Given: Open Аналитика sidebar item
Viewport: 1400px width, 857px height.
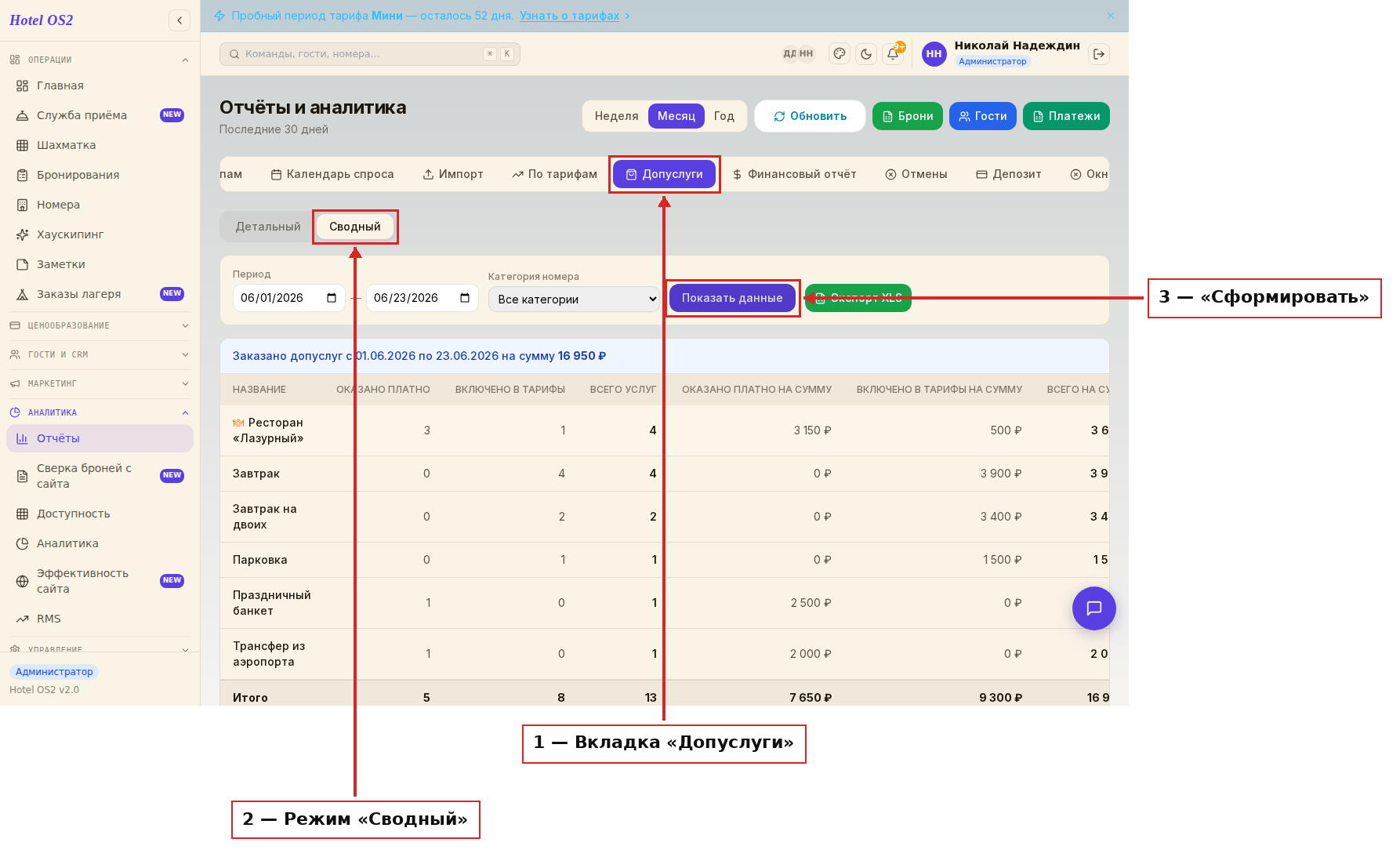Looking at the screenshot, I should (x=100, y=543).
